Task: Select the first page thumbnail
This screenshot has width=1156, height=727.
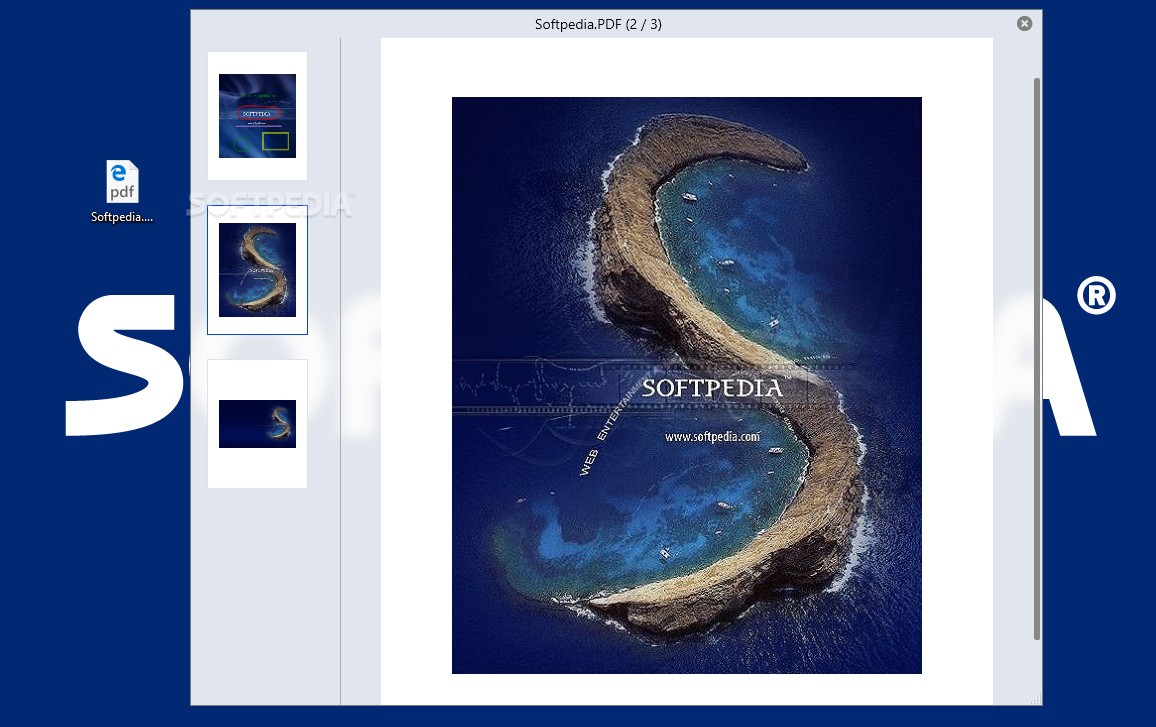Action: (x=257, y=116)
